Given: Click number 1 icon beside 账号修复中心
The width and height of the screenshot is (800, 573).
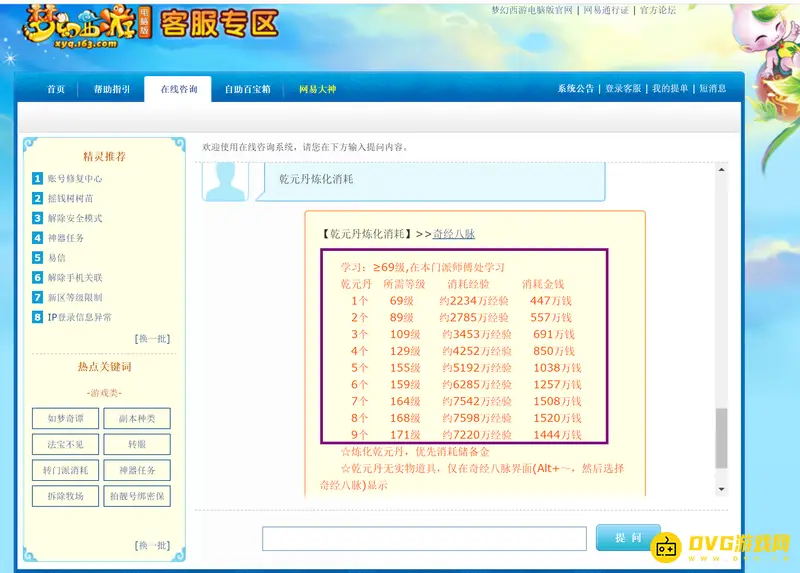Looking at the screenshot, I should click(37, 179).
